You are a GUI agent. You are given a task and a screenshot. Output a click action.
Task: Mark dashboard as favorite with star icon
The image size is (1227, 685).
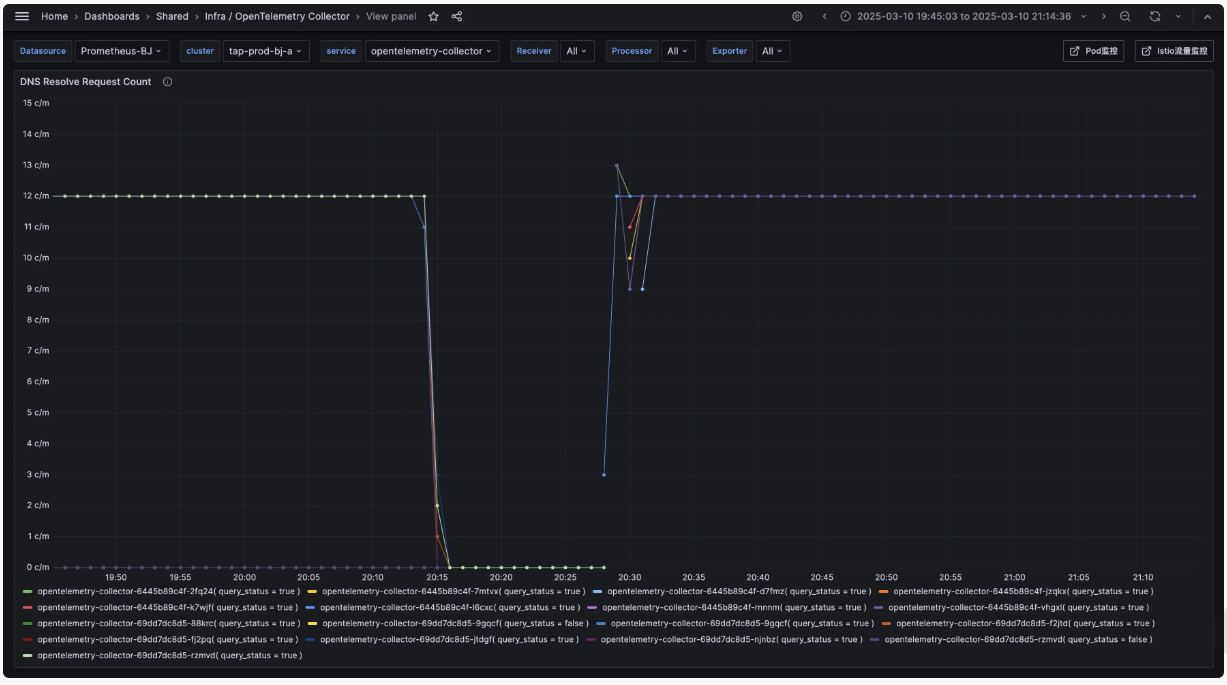click(x=433, y=16)
